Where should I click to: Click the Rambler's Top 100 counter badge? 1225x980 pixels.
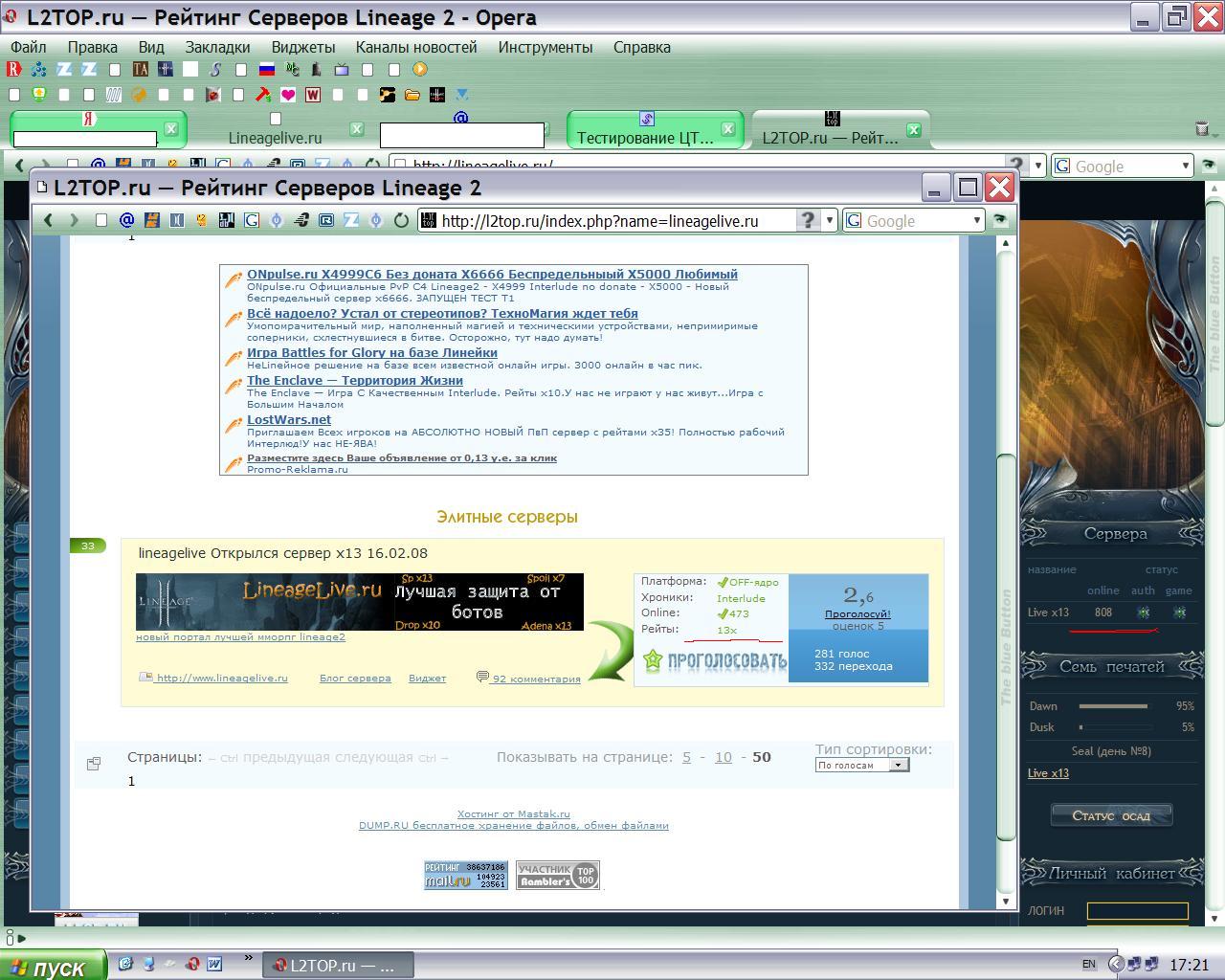click(558, 875)
